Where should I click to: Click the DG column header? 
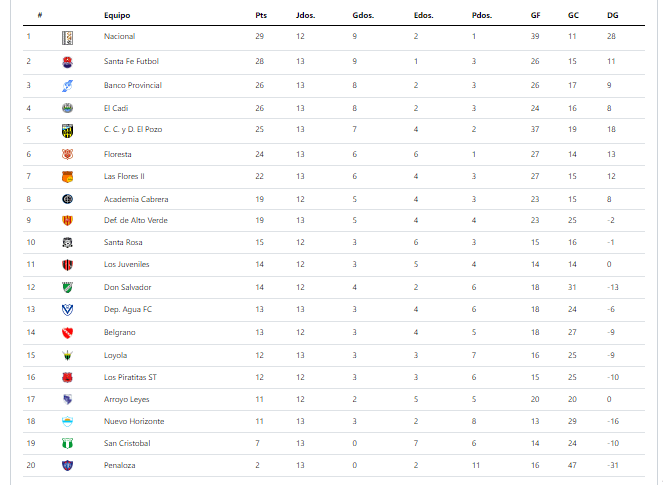tap(613, 15)
